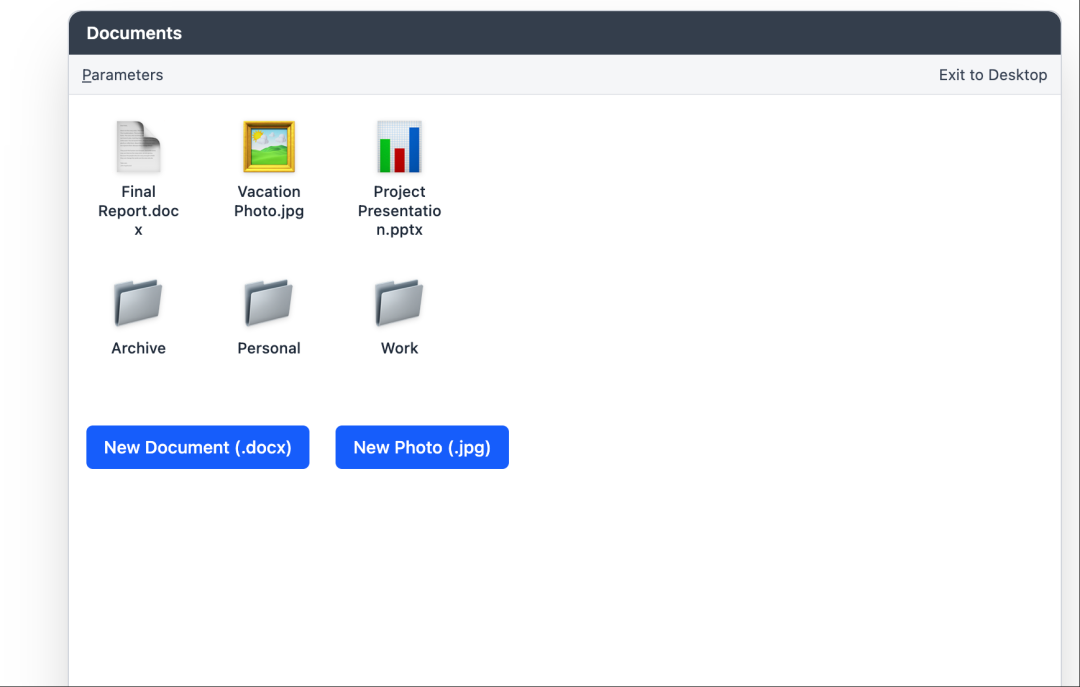Viewport: 1080px width, 687px height.
Task: Select the Vacation Photo.jpg picture icon
Action: click(x=269, y=147)
